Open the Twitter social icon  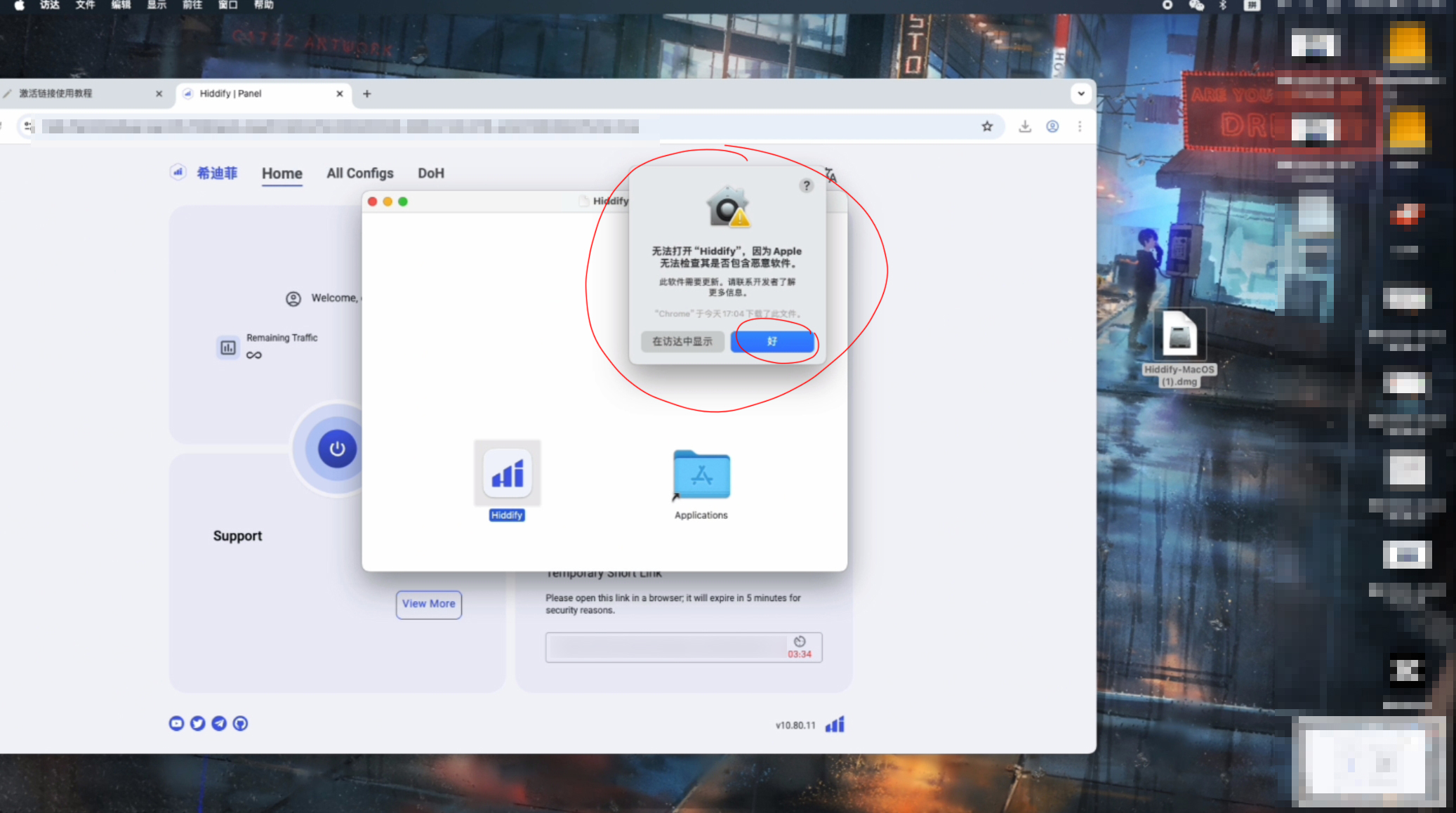click(x=198, y=724)
